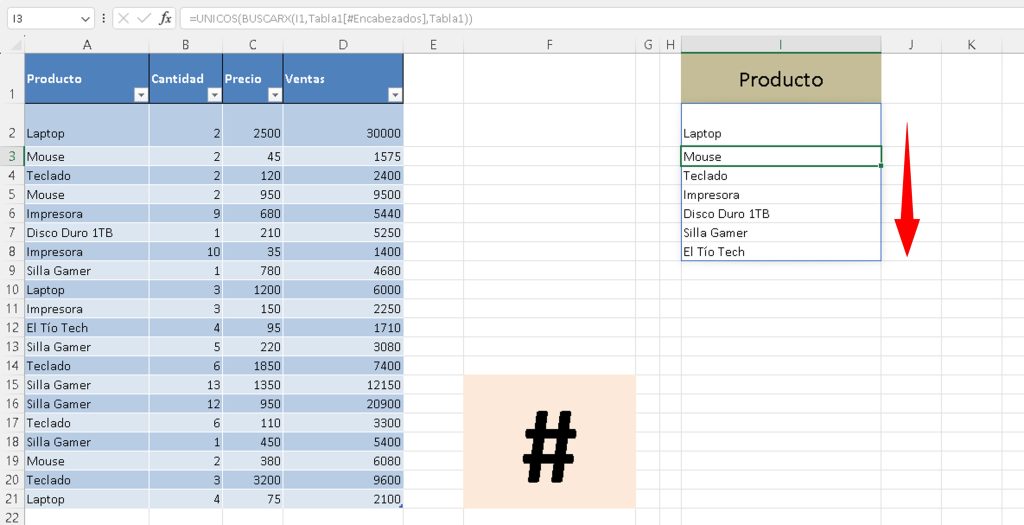Open the Name Box dropdown arrow
1024x525 pixels.
[x=84, y=18]
